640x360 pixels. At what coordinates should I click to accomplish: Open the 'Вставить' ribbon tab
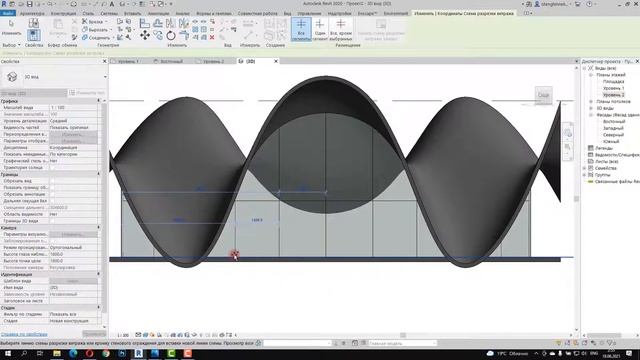(133, 13)
